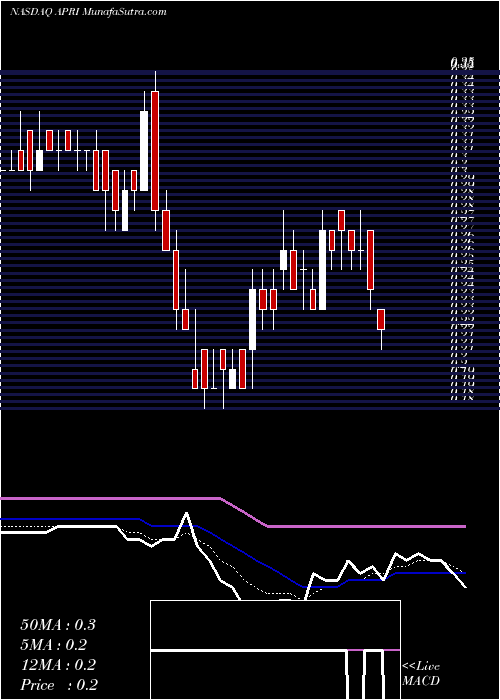Click the "<<Live MACD" label
This screenshot has height=700, width=500.
421,673
